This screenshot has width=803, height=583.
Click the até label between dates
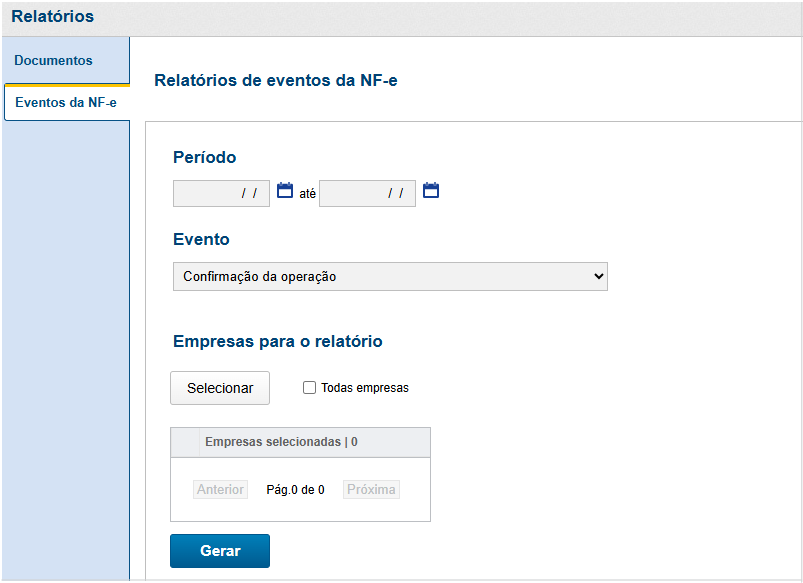pos(308,193)
